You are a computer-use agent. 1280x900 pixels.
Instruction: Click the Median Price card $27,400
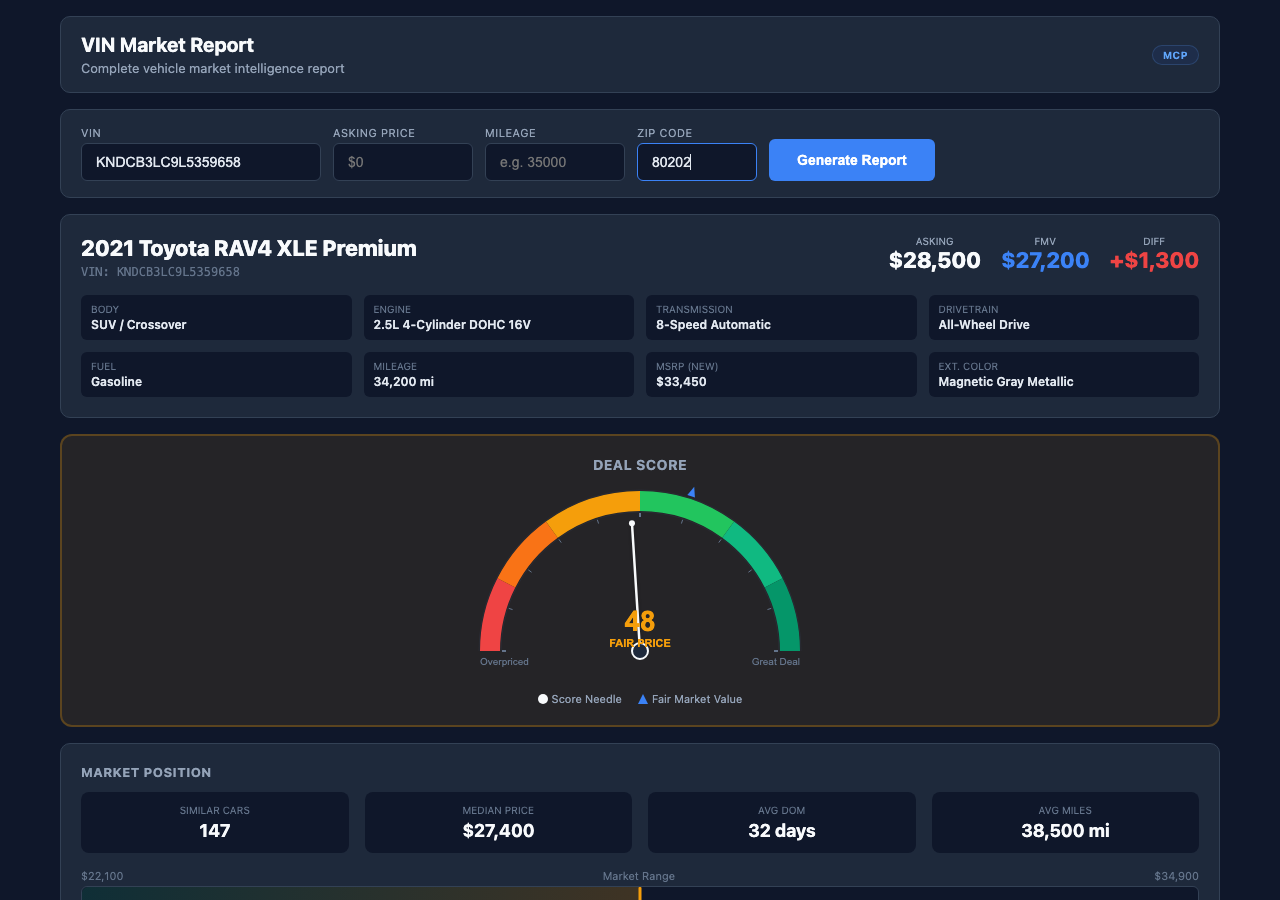coord(498,823)
